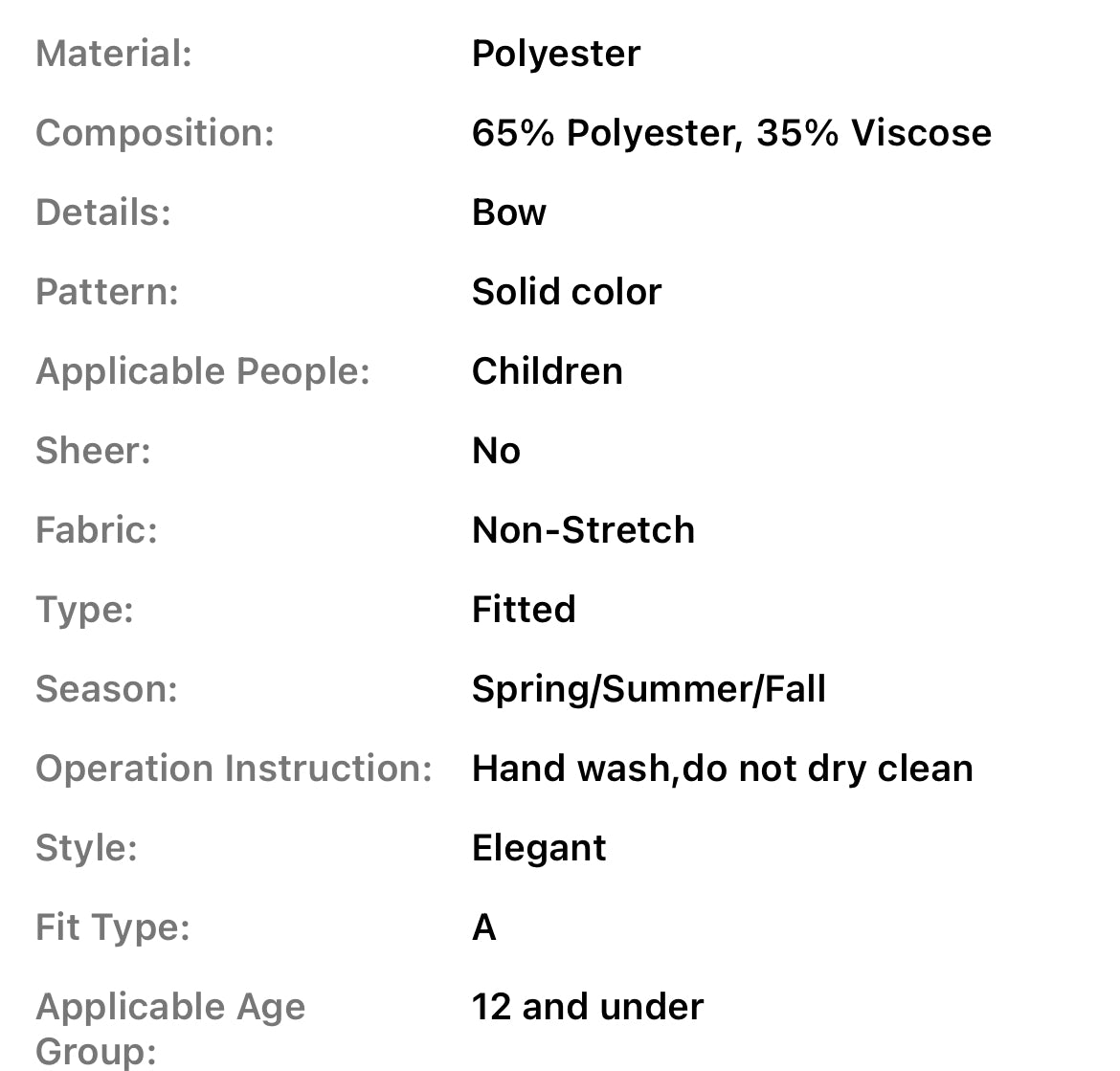Tap the Fit Type label
The image size is (1120, 1071).
(x=113, y=927)
